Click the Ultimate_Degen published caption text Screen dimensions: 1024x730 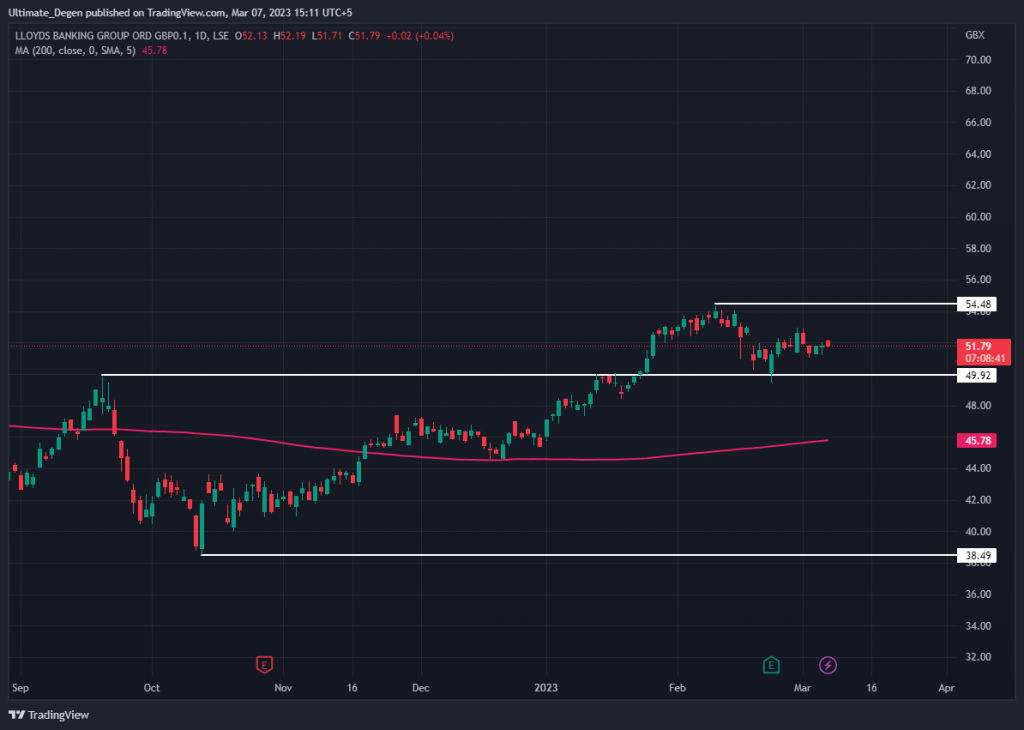[x=180, y=12]
